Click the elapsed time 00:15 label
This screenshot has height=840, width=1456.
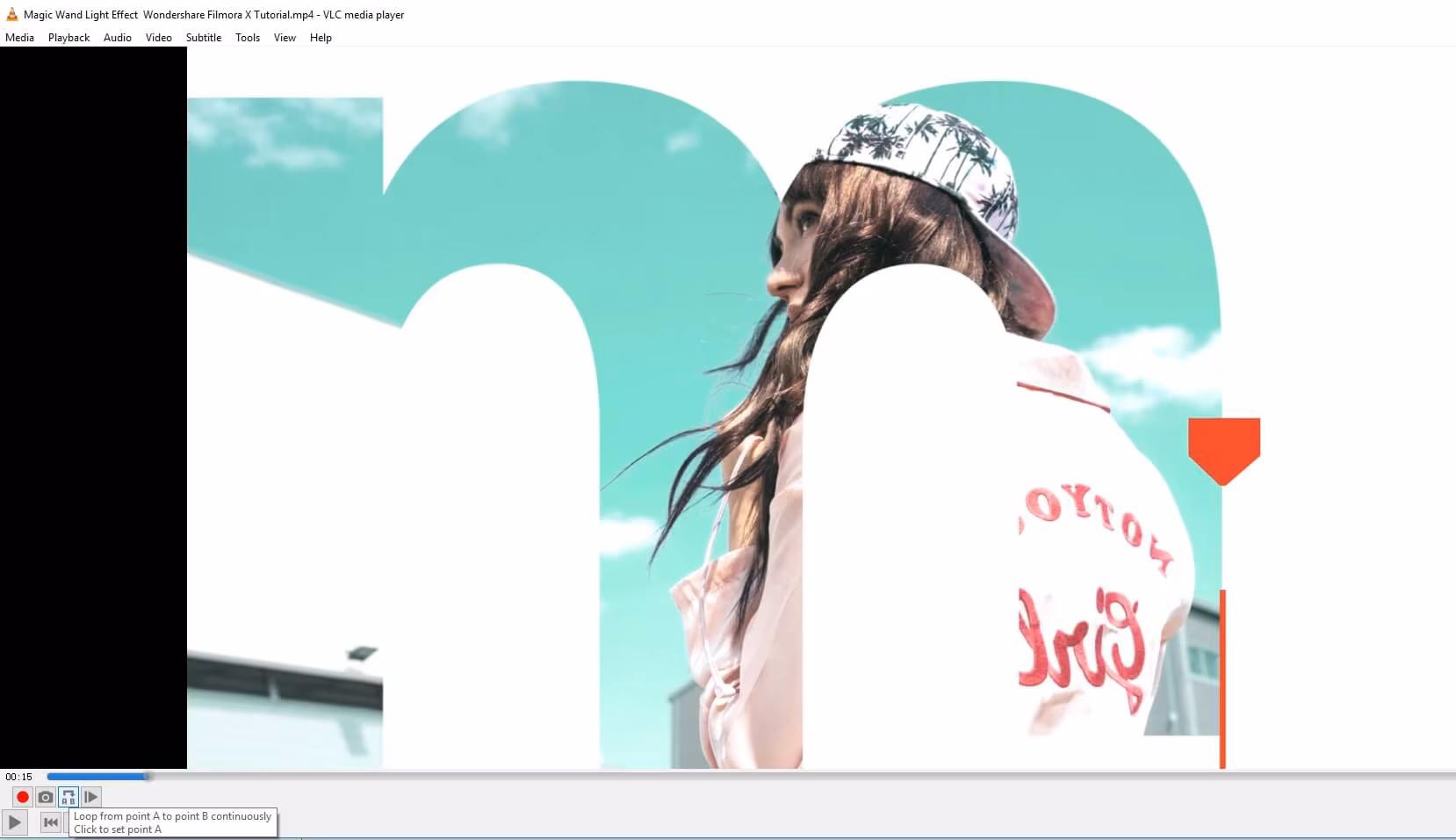[18, 777]
